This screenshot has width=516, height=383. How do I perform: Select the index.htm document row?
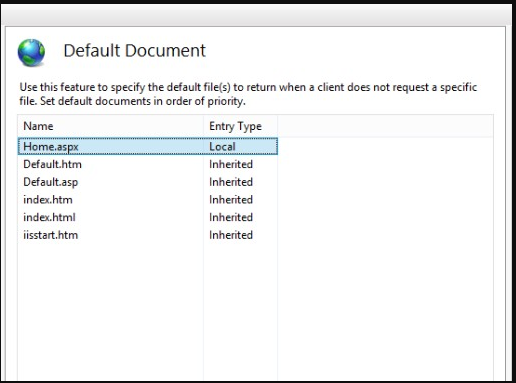148,199
